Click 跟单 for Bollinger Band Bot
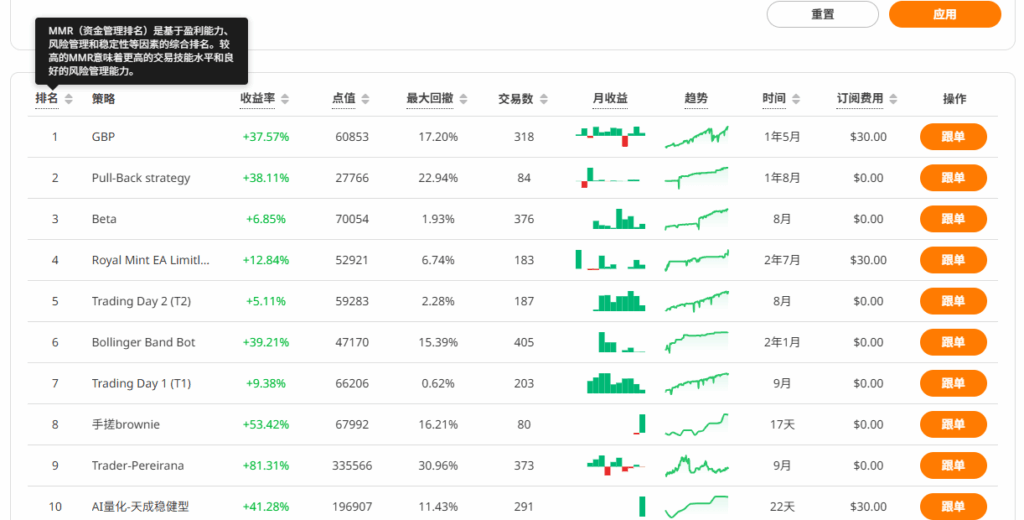1024x520 pixels. 953,342
